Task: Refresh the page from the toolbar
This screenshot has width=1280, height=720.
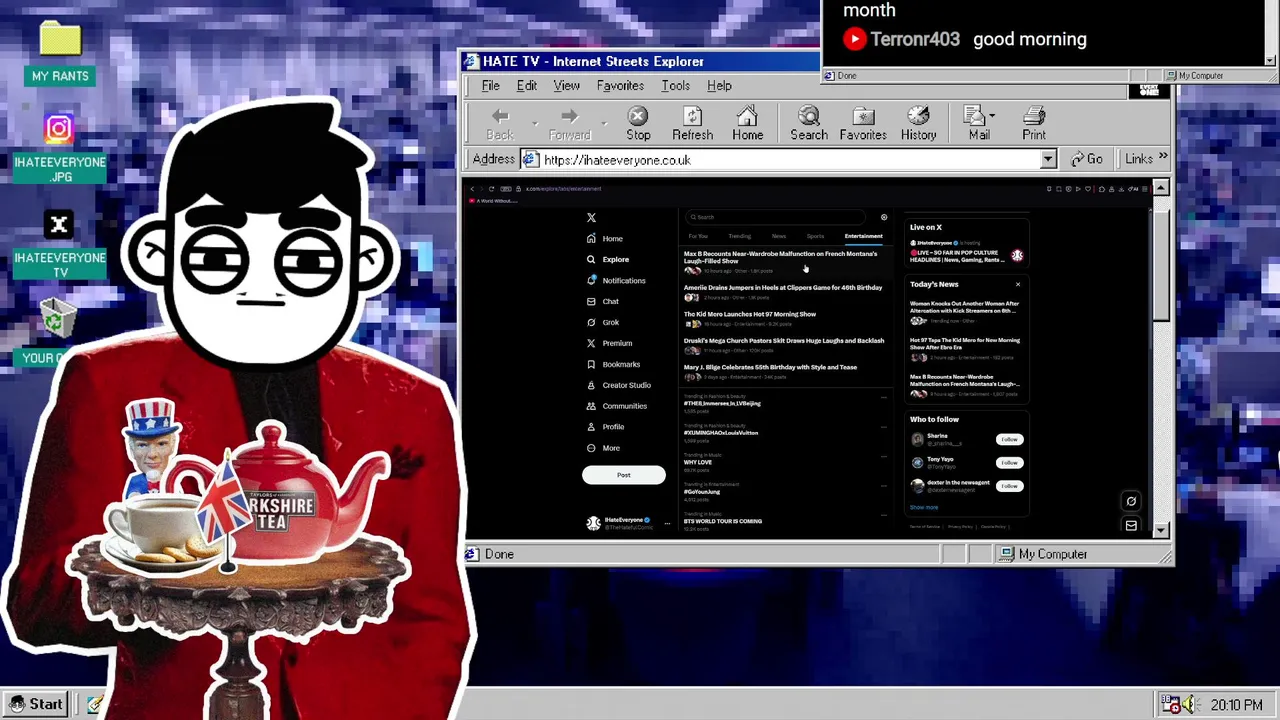Action: (x=692, y=124)
